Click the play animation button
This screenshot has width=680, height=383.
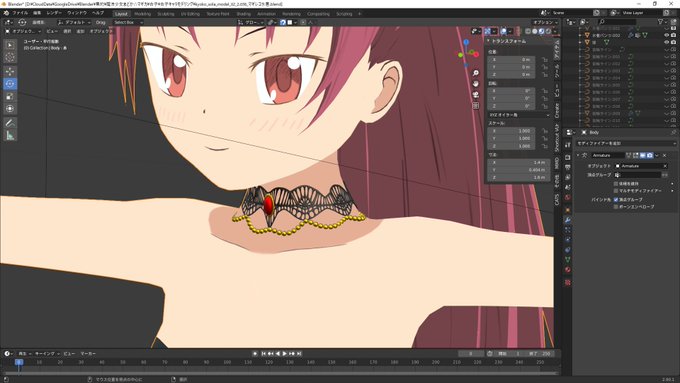coord(284,354)
